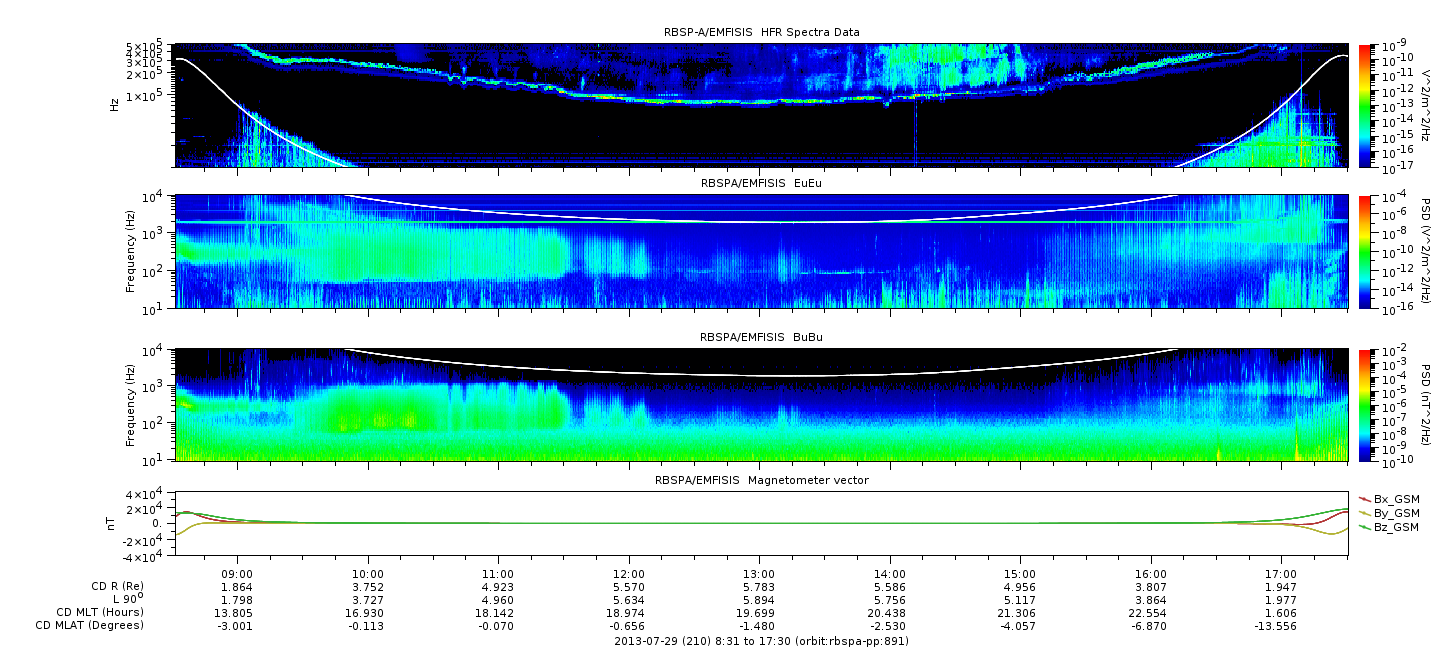Click the CD R (Re) row label
Image resolution: width=1447 pixels, height=658 pixels.
[x=113, y=587]
